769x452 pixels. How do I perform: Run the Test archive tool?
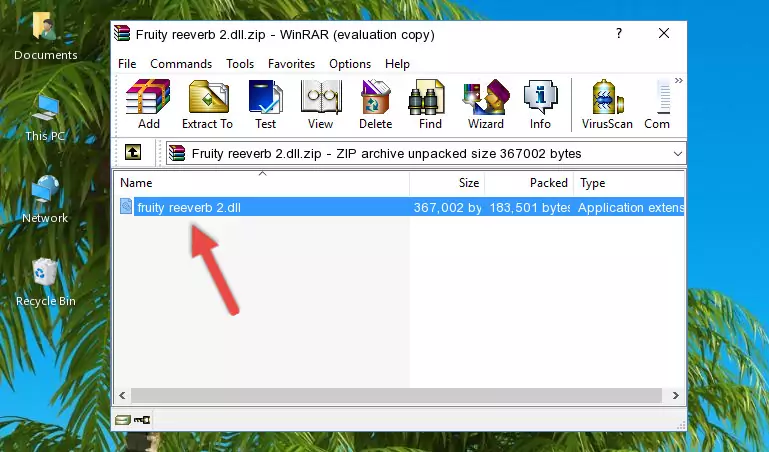click(265, 104)
